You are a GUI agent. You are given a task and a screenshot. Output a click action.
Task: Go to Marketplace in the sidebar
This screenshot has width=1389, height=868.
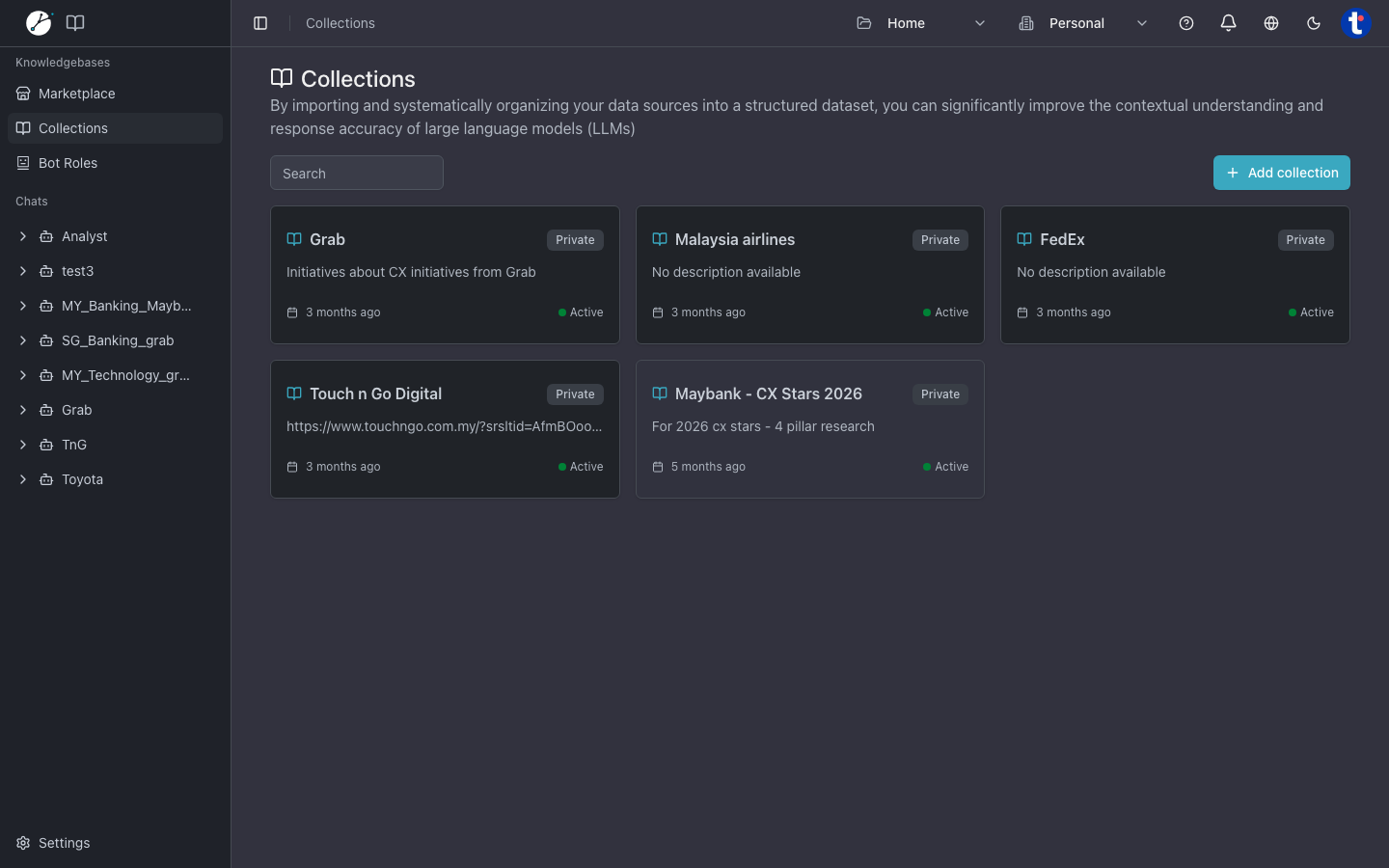[115, 94]
